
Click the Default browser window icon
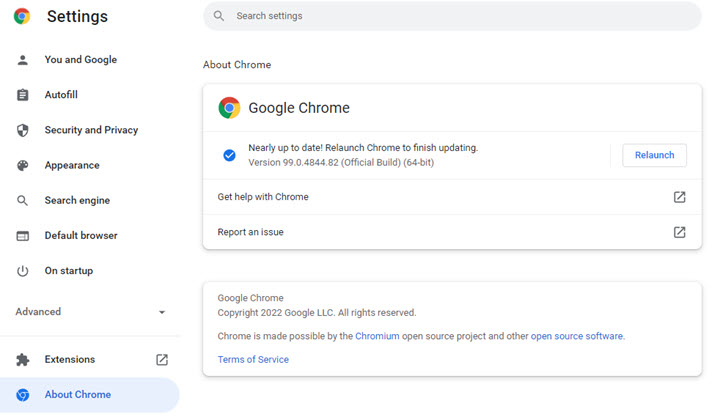23,236
